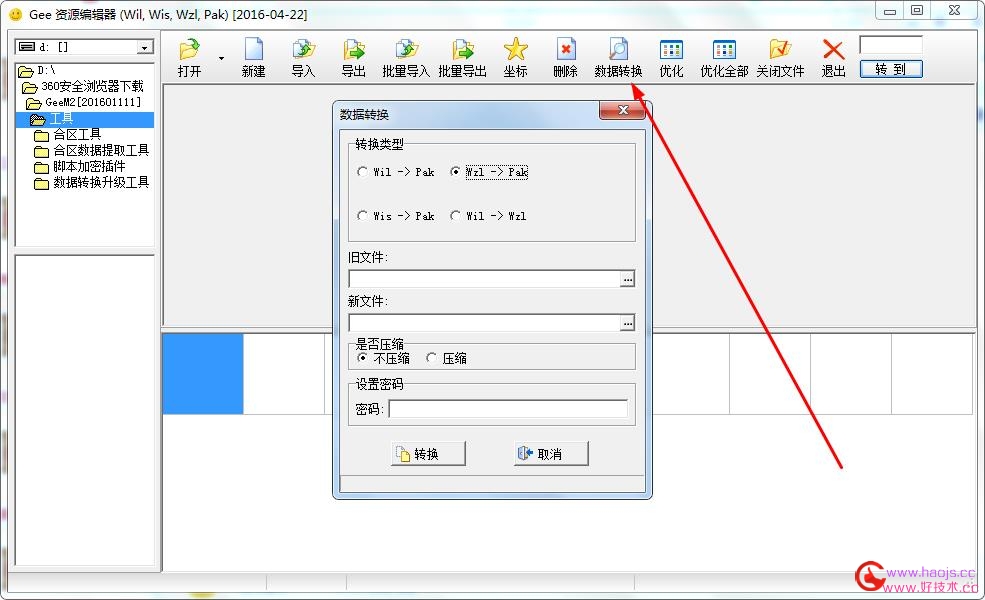The width and height of the screenshot is (985, 600).
Task: Select the Wil -> Wzl conversion type
Action: pos(489,215)
